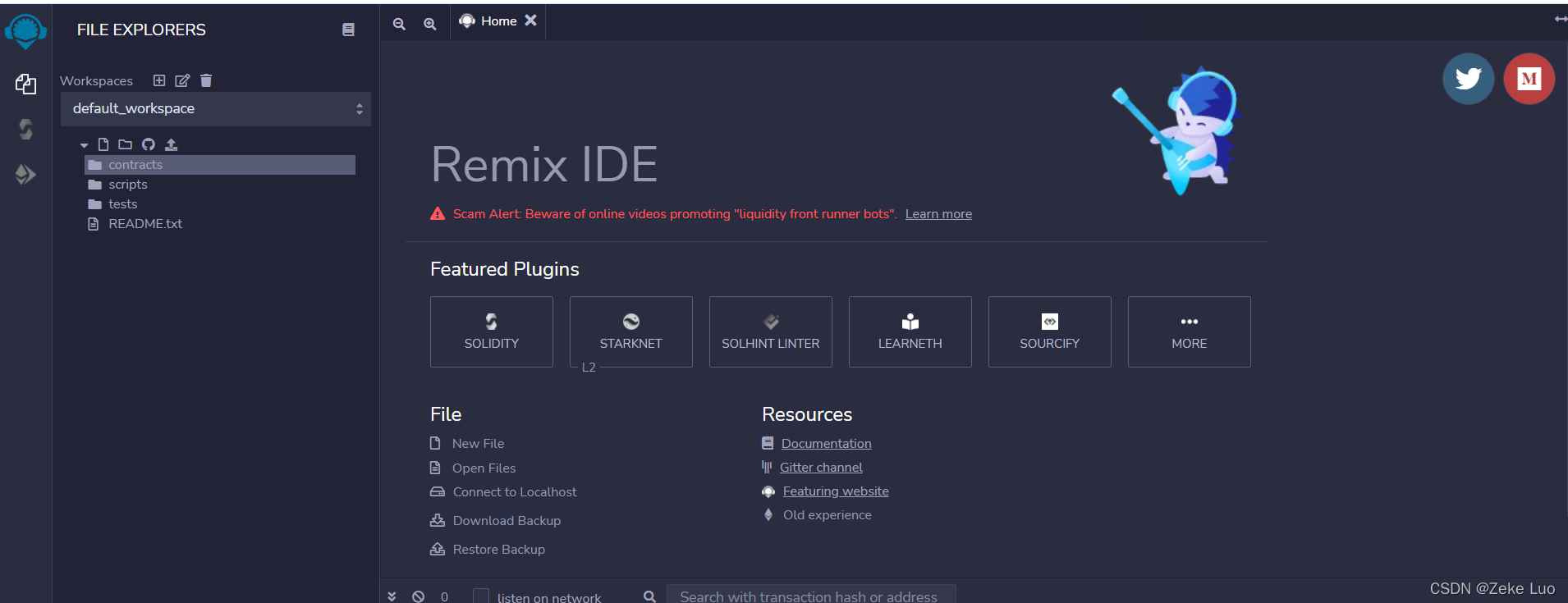1568x603 pixels.
Task: Activate the Solhint Linter plugin
Action: point(771,331)
